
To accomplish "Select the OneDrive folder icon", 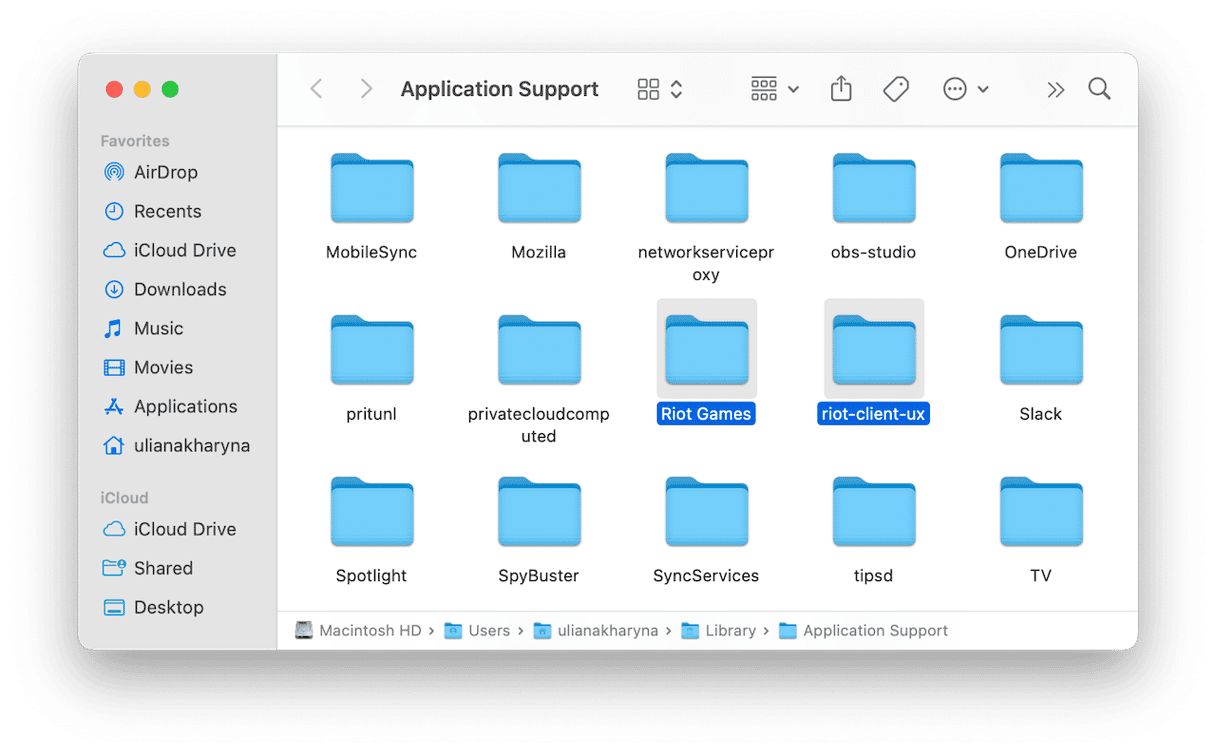I will pyautogui.click(x=1041, y=188).
